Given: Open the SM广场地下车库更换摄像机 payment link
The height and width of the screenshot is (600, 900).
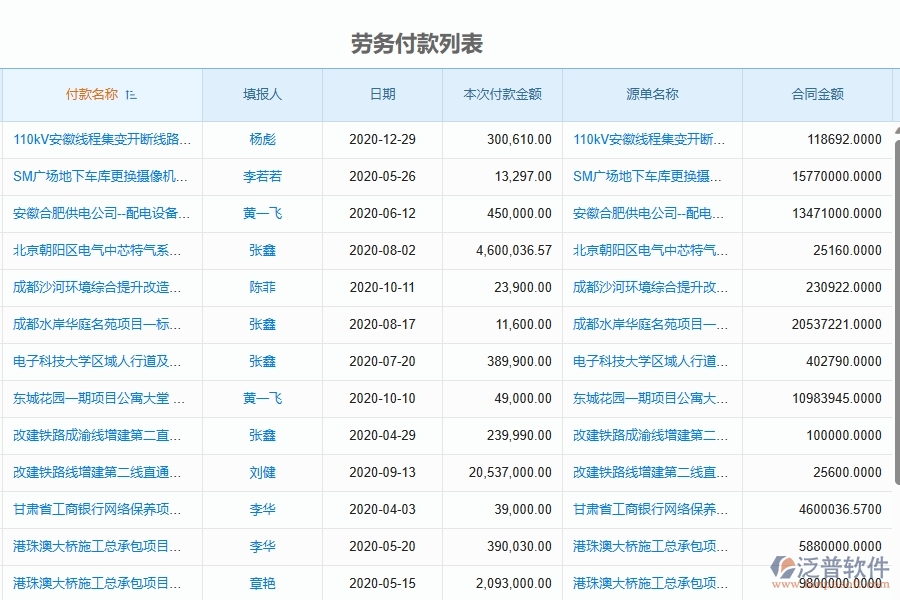Looking at the screenshot, I should [x=100, y=177].
